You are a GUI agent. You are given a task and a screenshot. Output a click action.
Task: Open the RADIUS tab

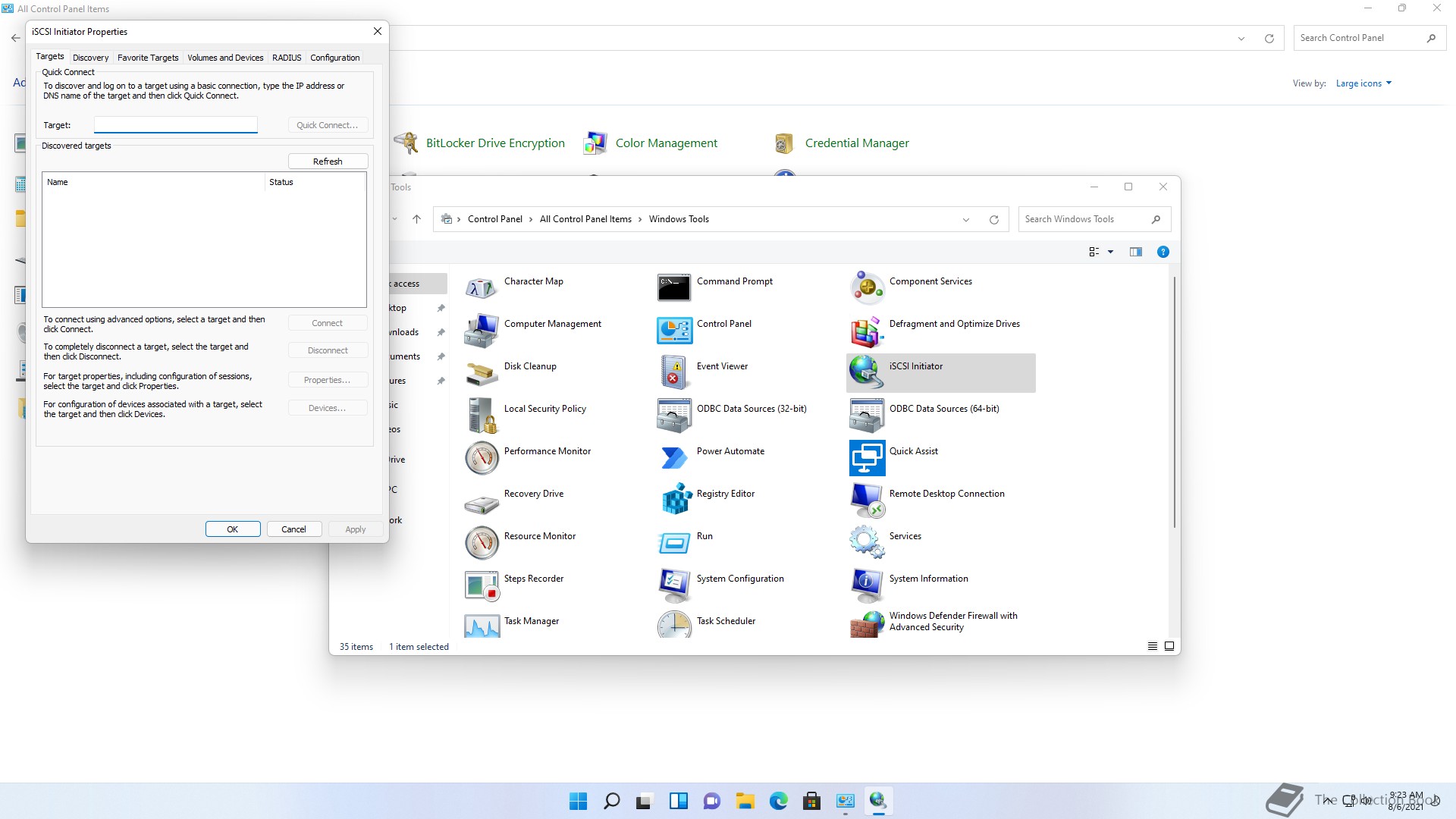coord(287,58)
